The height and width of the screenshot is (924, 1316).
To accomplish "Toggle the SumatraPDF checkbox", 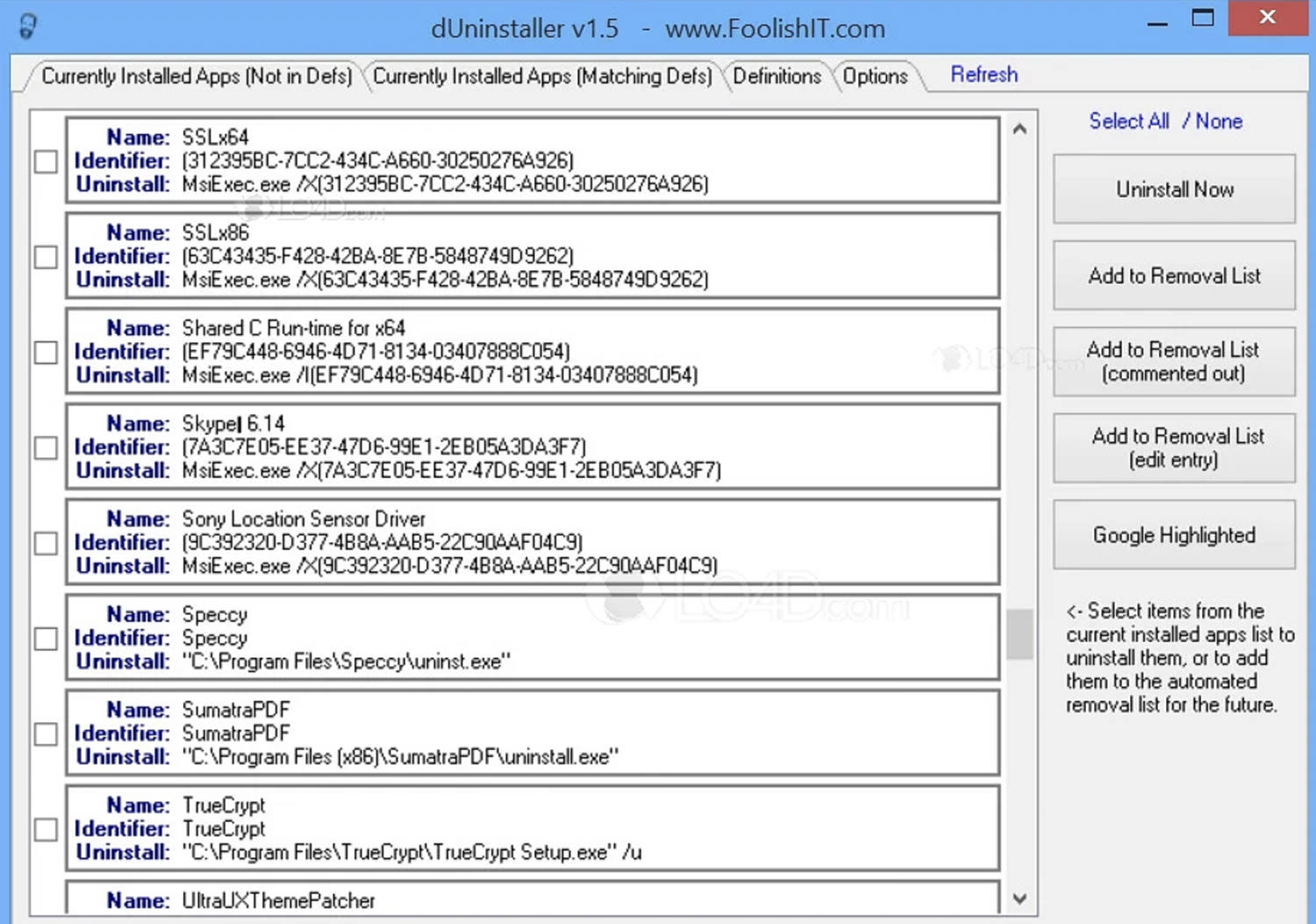I will (46, 734).
